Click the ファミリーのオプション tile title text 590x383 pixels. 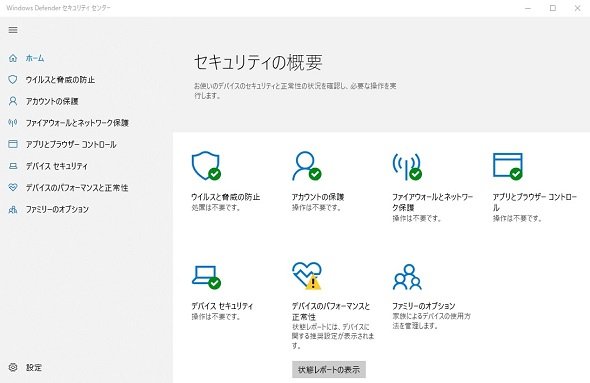coord(424,305)
